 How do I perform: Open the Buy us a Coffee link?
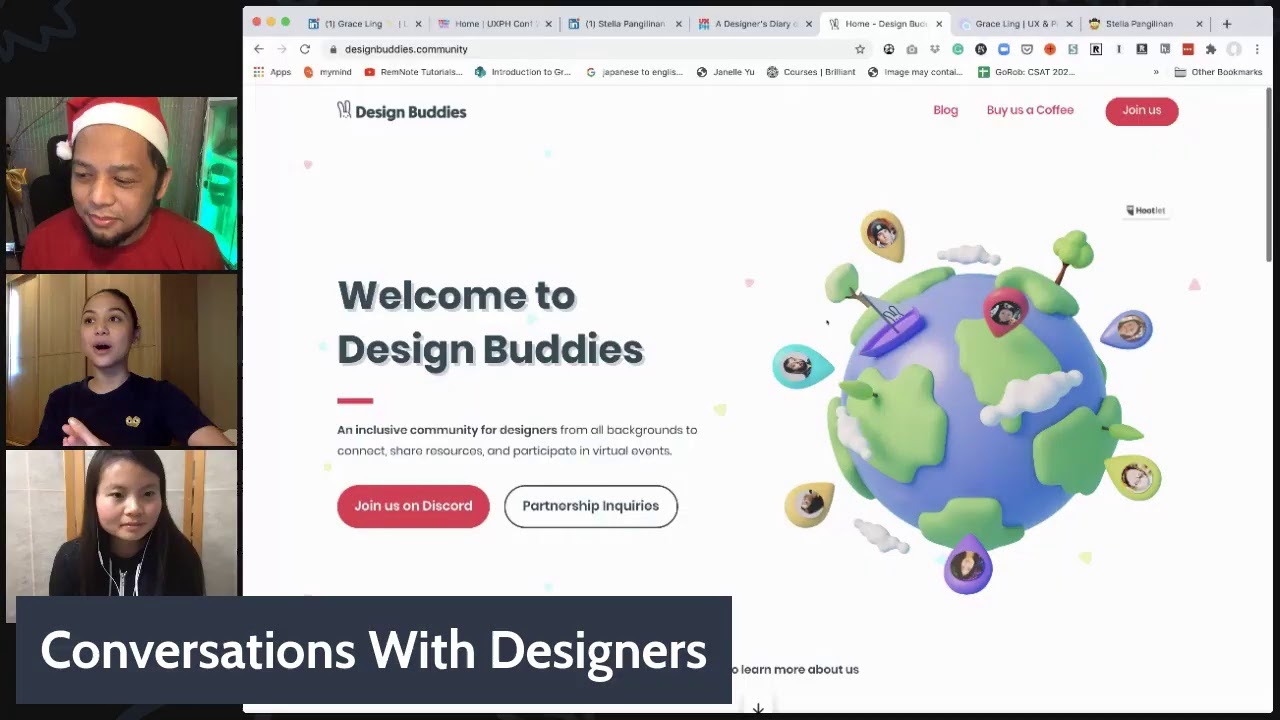(1030, 110)
